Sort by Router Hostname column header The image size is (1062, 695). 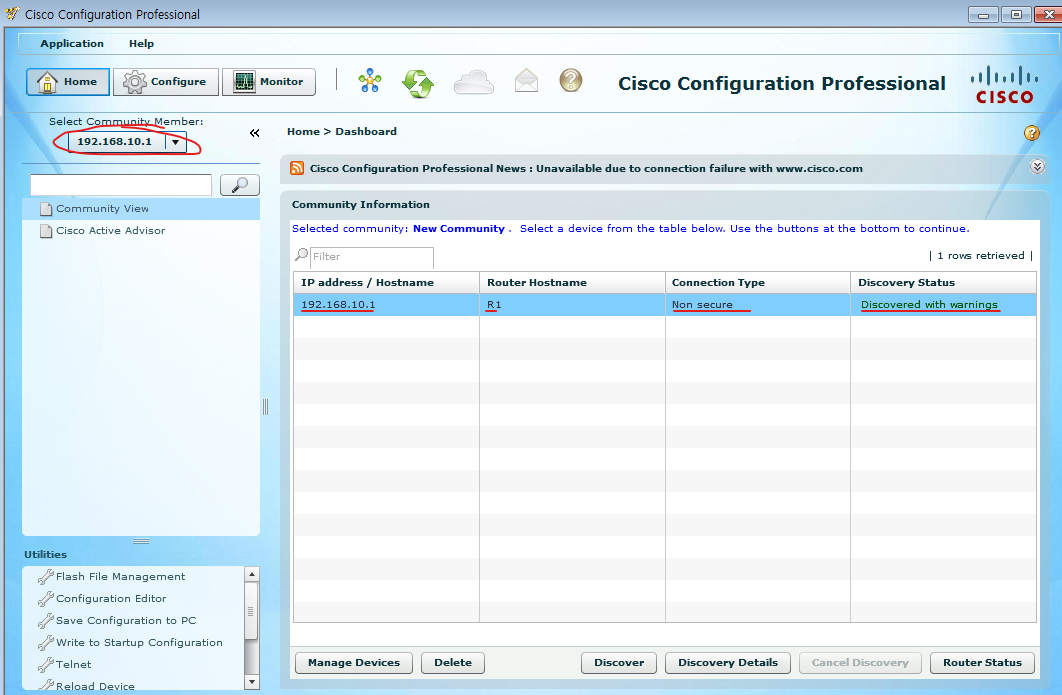(572, 282)
